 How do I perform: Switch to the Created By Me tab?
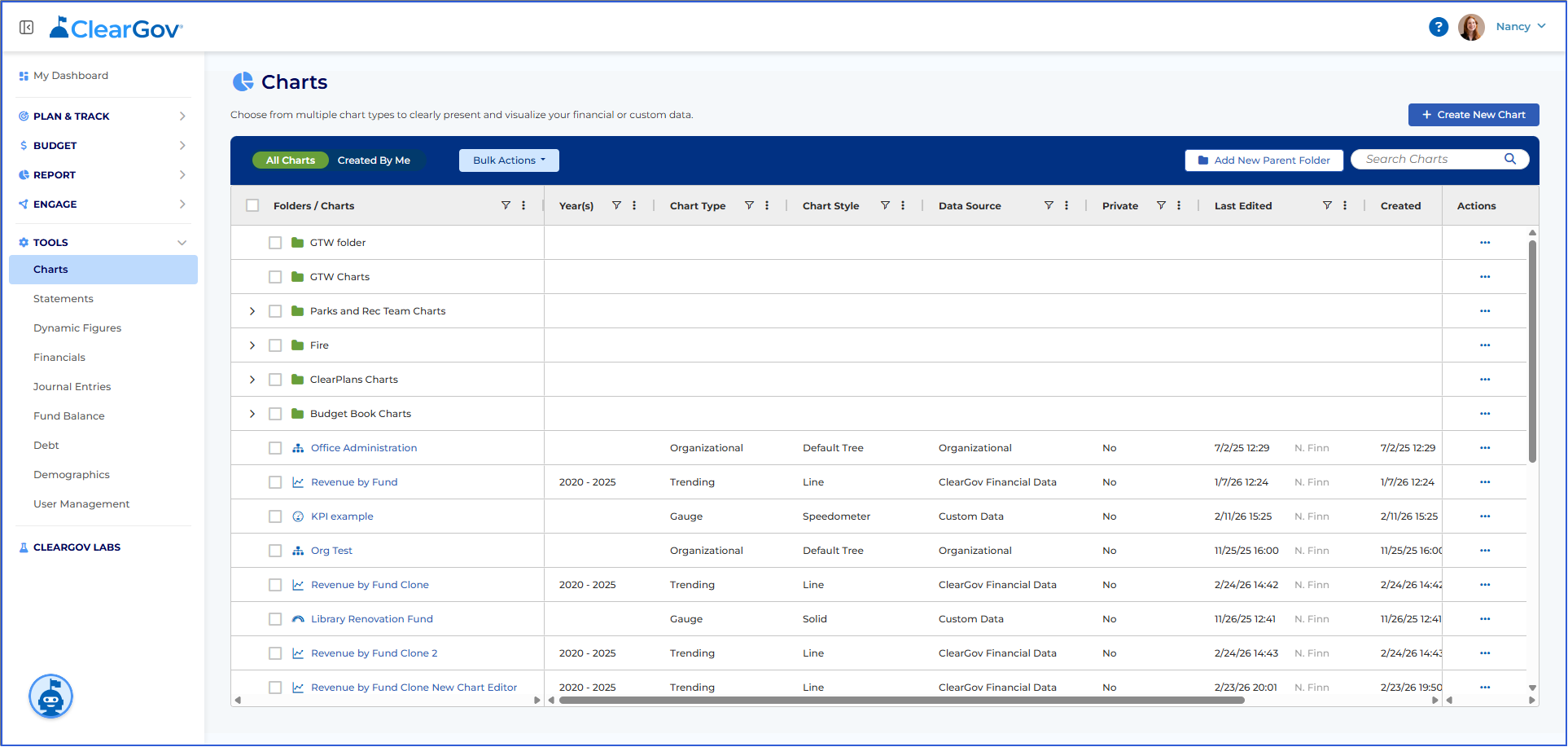[x=374, y=160]
